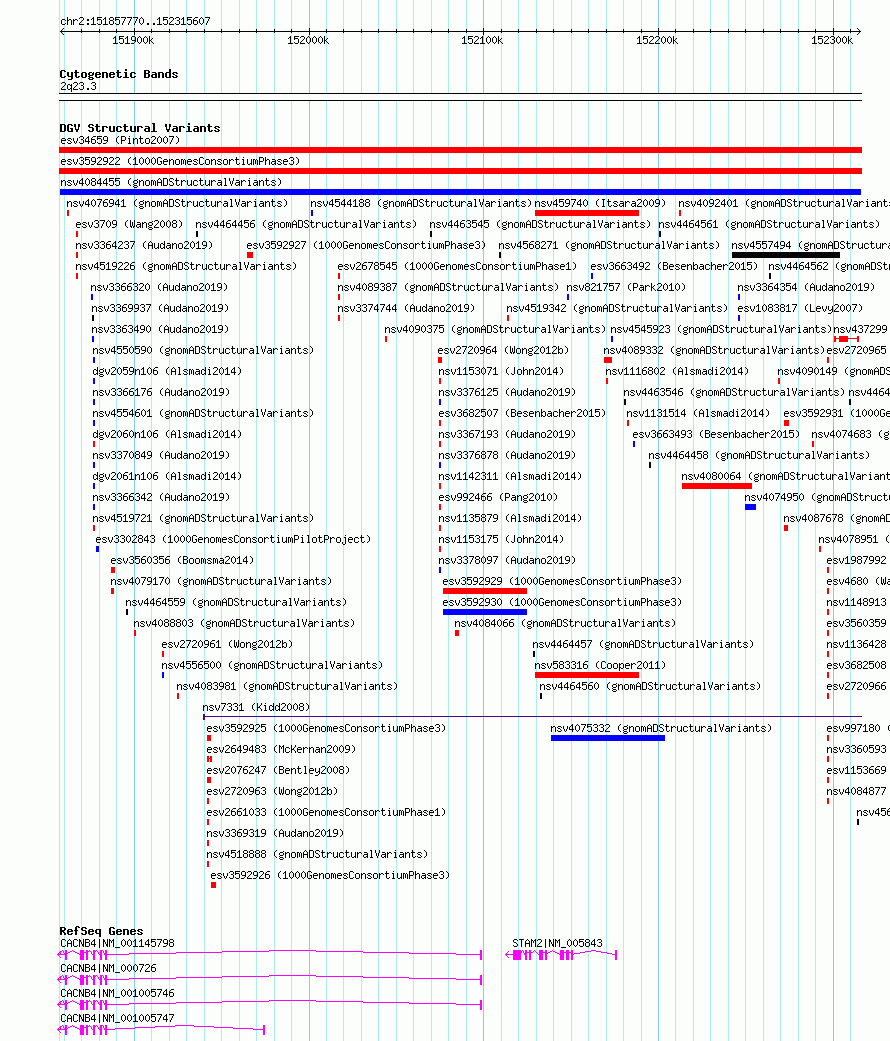The width and height of the screenshot is (890, 1041).
Task: Select the esv3592929 red variant bar
Action: (x=484, y=591)
